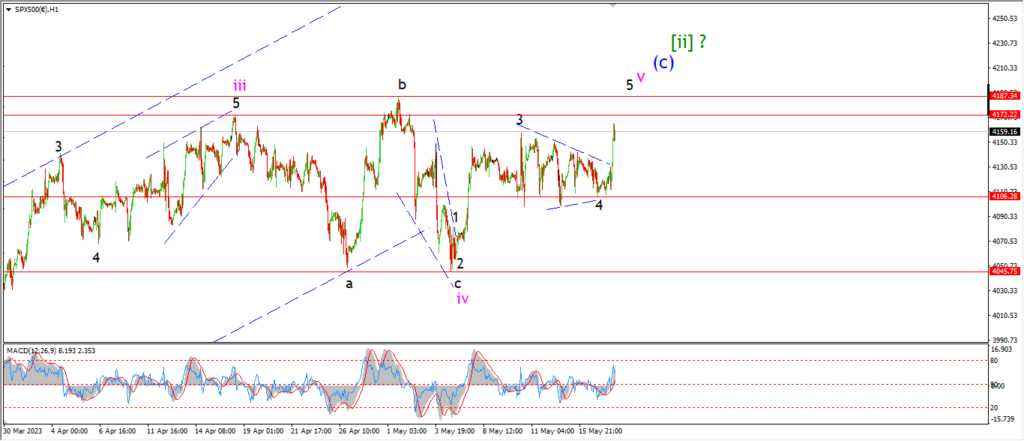The image size is (1024, 441).
Task: Click the magenta iii wave label
Action: [x=239, y=86]
